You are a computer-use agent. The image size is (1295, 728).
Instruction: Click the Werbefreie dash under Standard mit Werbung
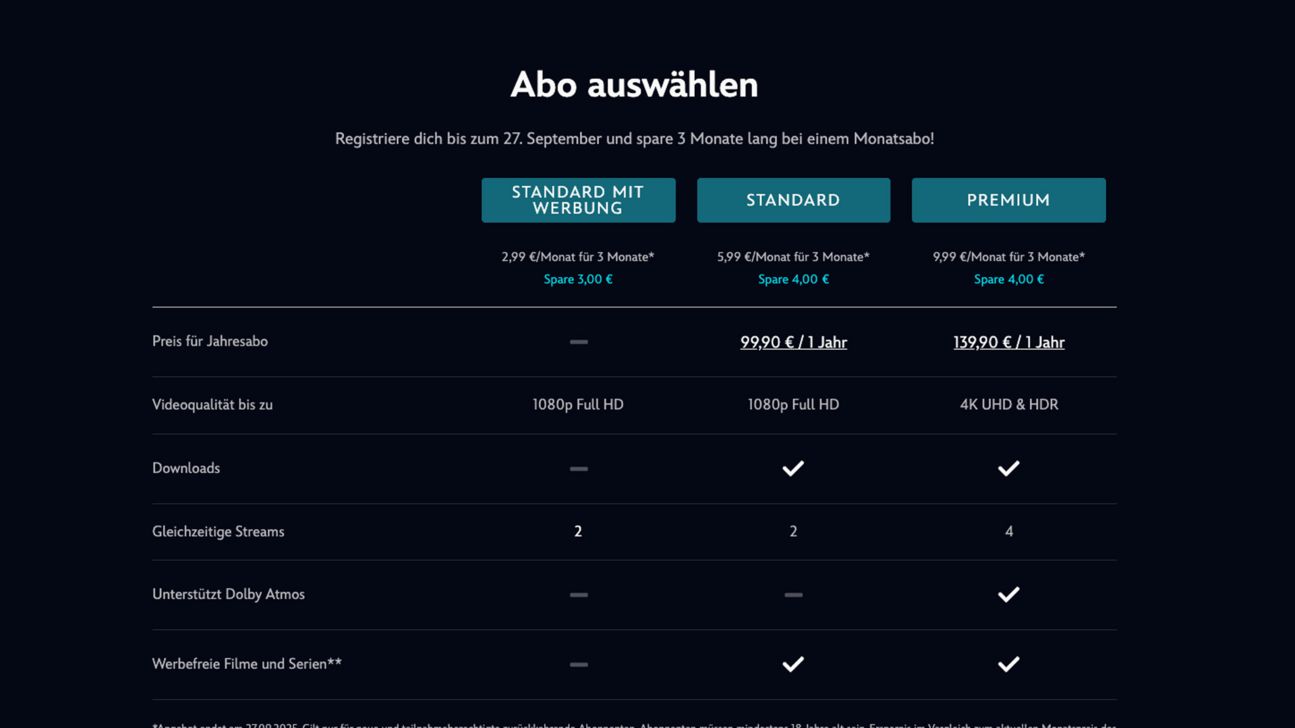(x=578, y=664)
